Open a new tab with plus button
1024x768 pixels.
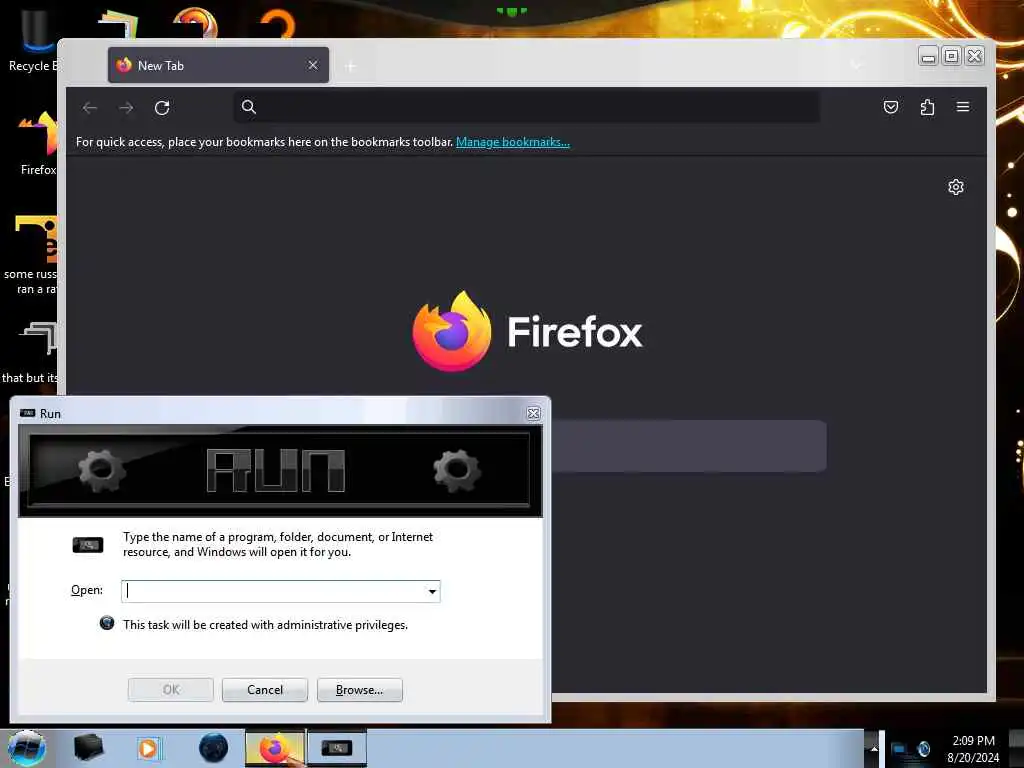click(x=351, y=66)
